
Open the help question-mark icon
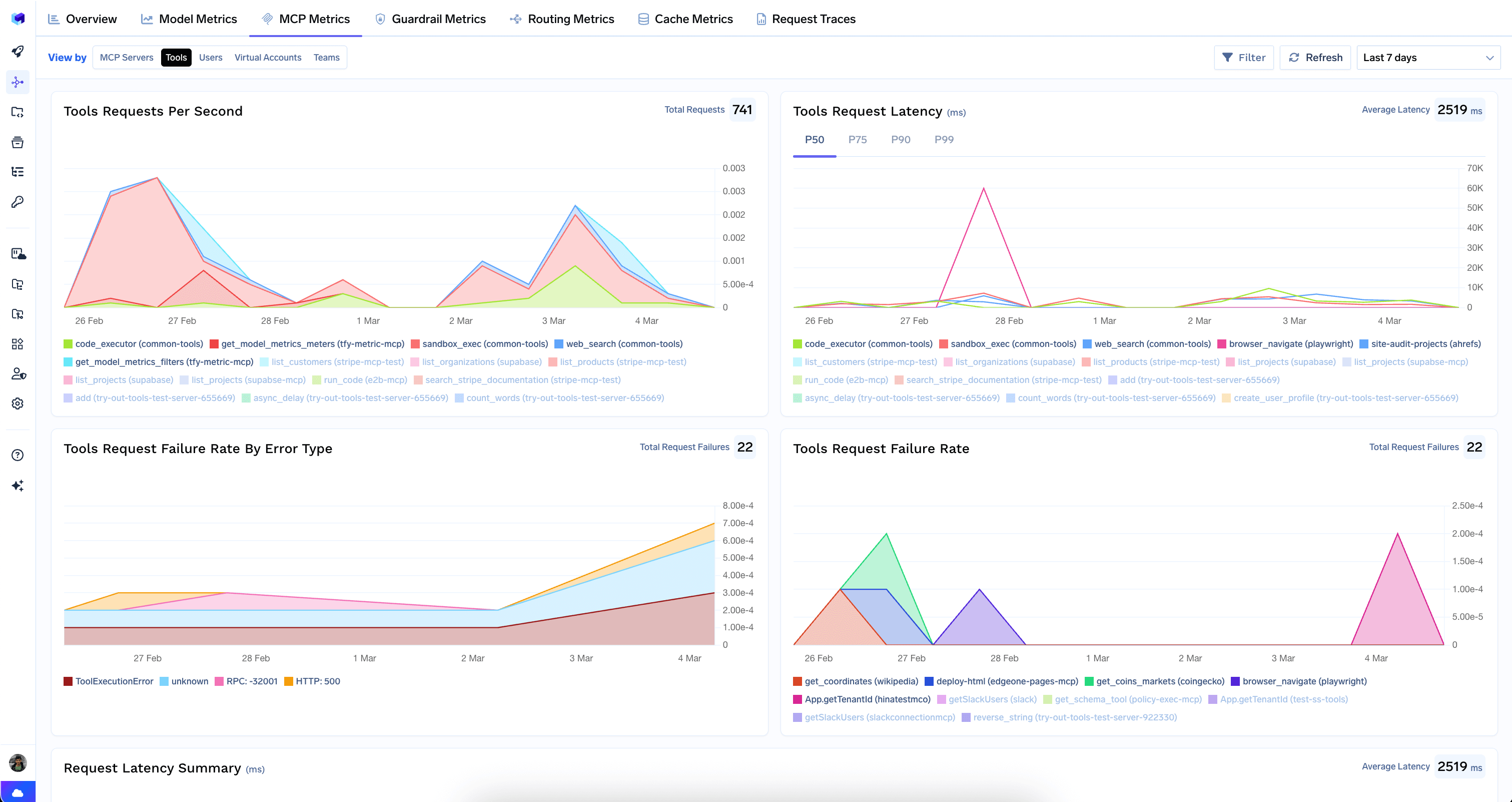(x=18, y=455)
